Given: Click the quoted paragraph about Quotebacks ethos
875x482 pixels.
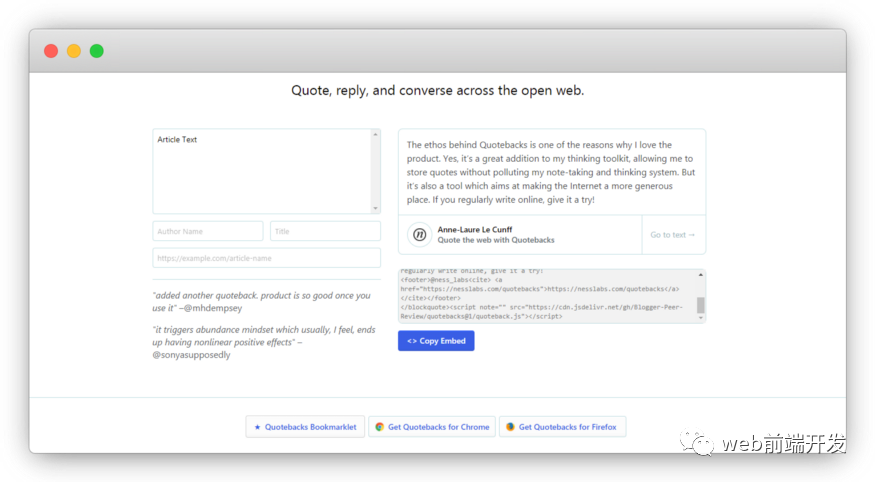Looking at the screenshot, I should [x=551, y=172].
